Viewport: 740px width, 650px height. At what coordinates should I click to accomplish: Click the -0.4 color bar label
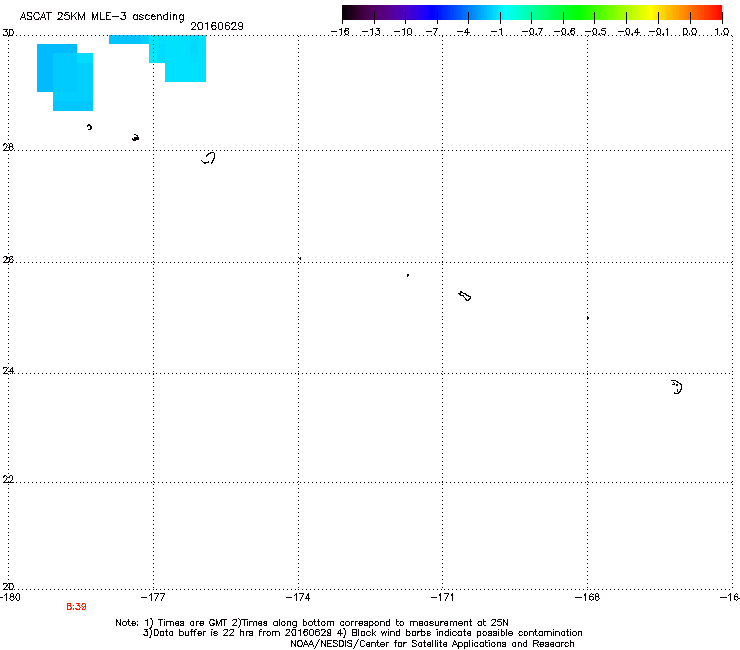click(628, 32)
